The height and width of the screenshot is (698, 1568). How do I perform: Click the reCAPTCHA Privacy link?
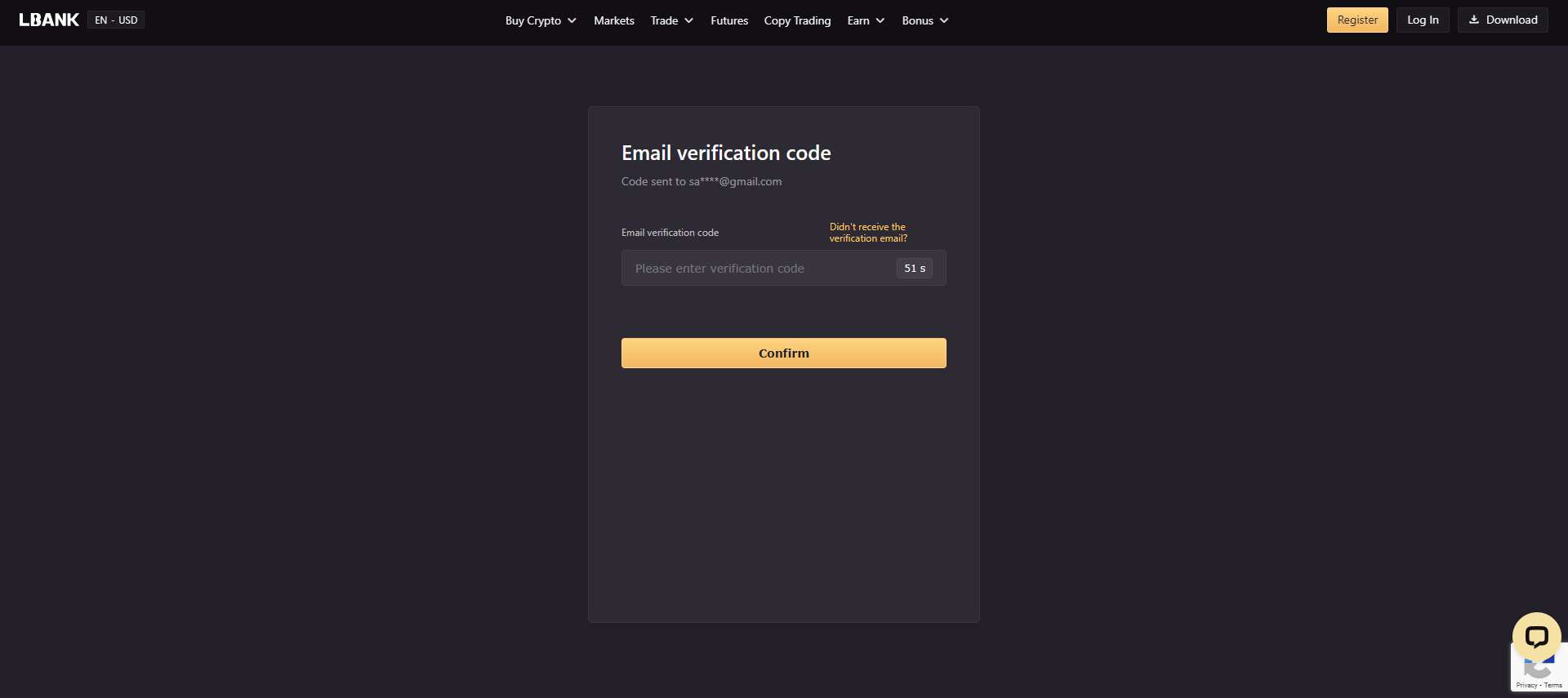[x=1526, y=685]
